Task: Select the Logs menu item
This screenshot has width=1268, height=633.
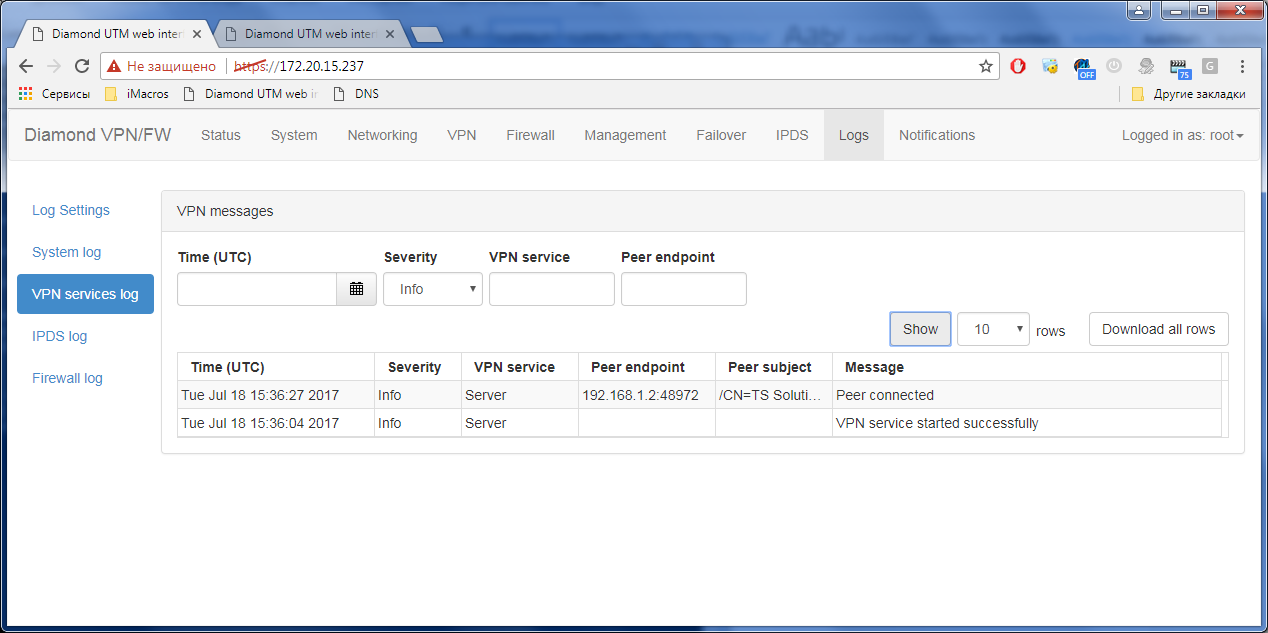Action: click(854, 135)
